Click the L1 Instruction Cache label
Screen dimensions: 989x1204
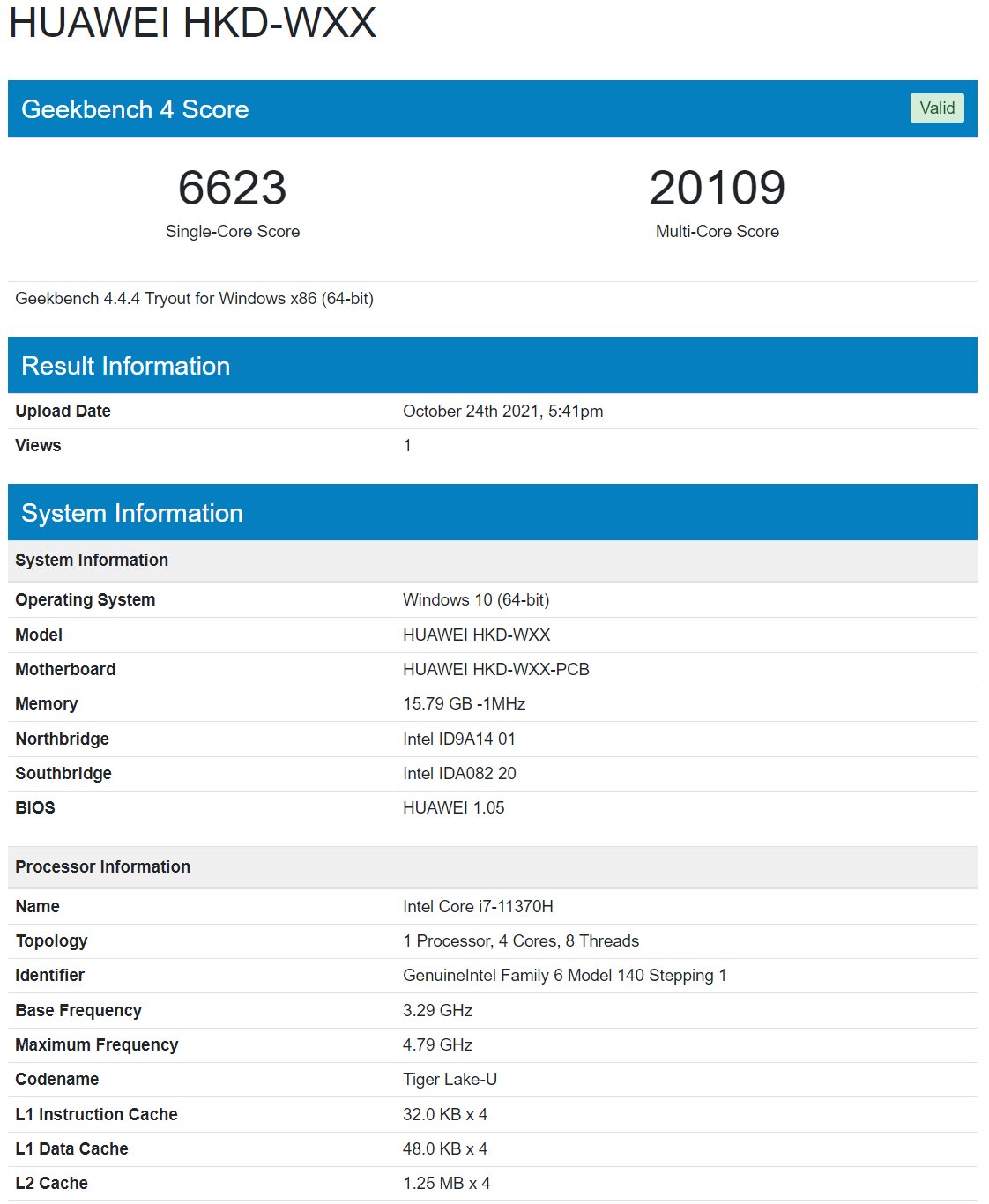click(97, 1114)
